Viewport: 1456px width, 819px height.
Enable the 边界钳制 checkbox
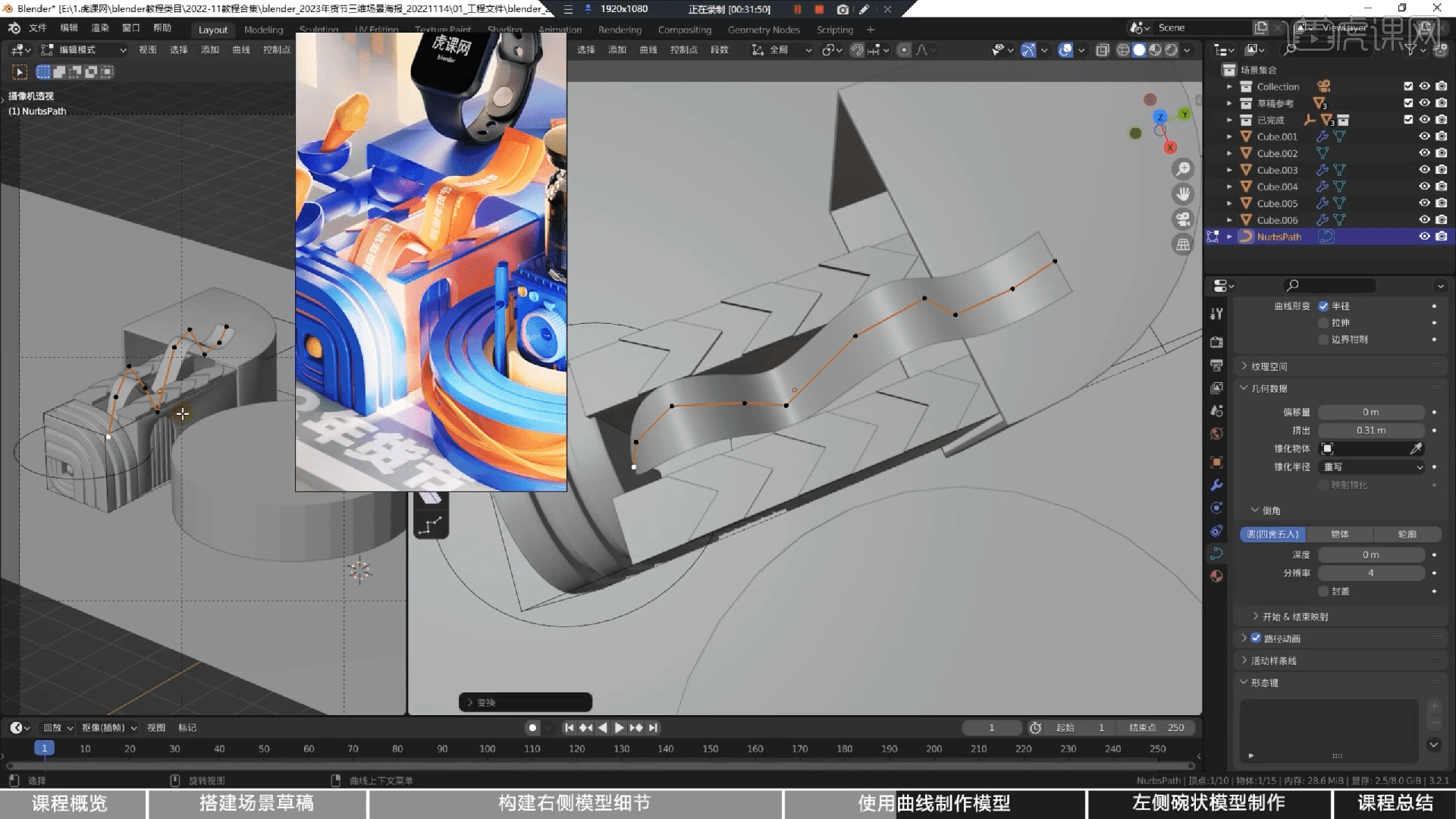coord(1323,340)
